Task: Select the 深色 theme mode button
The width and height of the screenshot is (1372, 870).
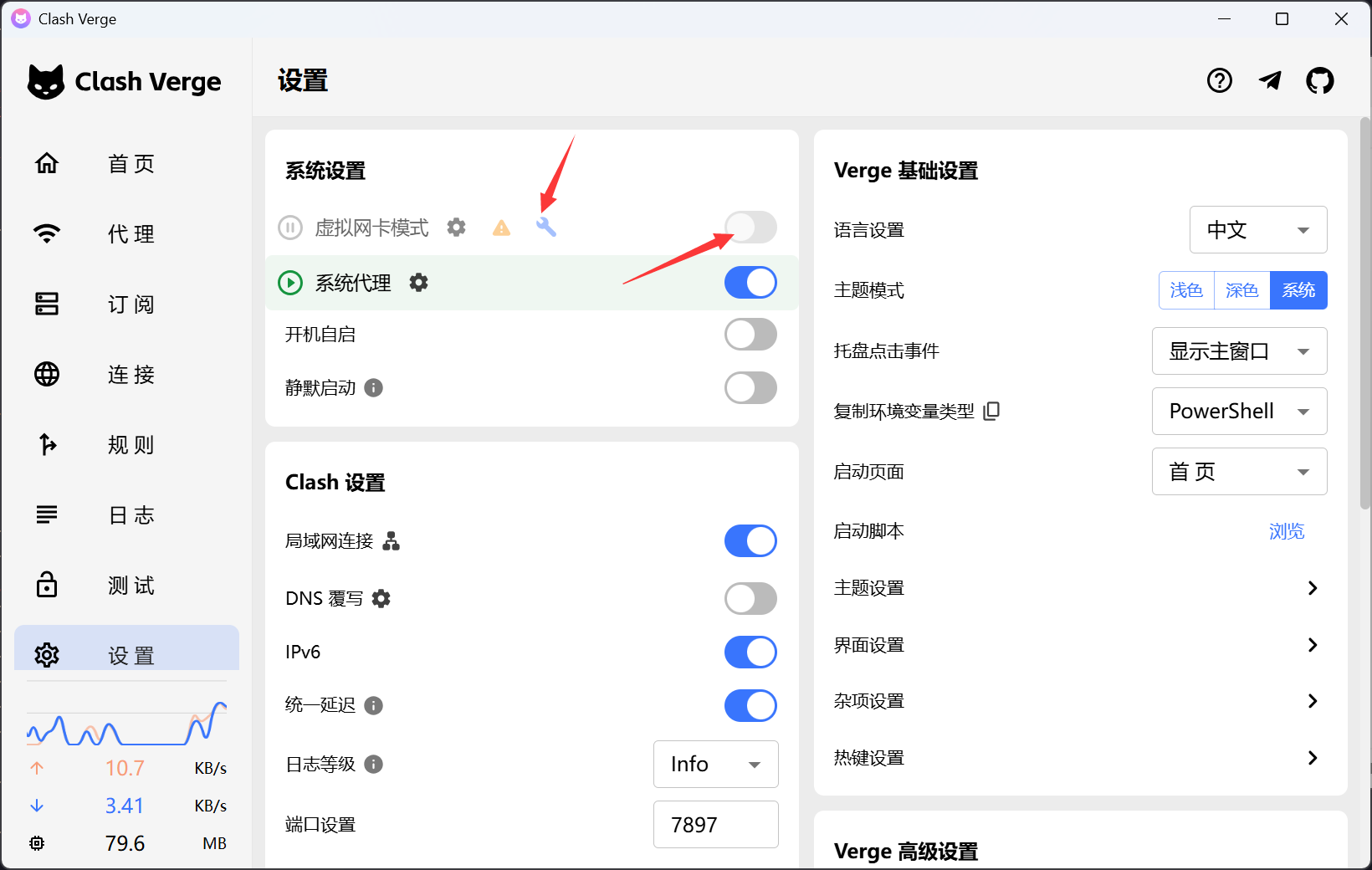Action: pos(1241,290)
